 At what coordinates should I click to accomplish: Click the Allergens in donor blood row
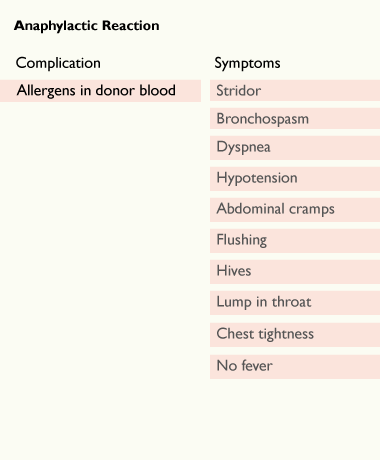100,91
